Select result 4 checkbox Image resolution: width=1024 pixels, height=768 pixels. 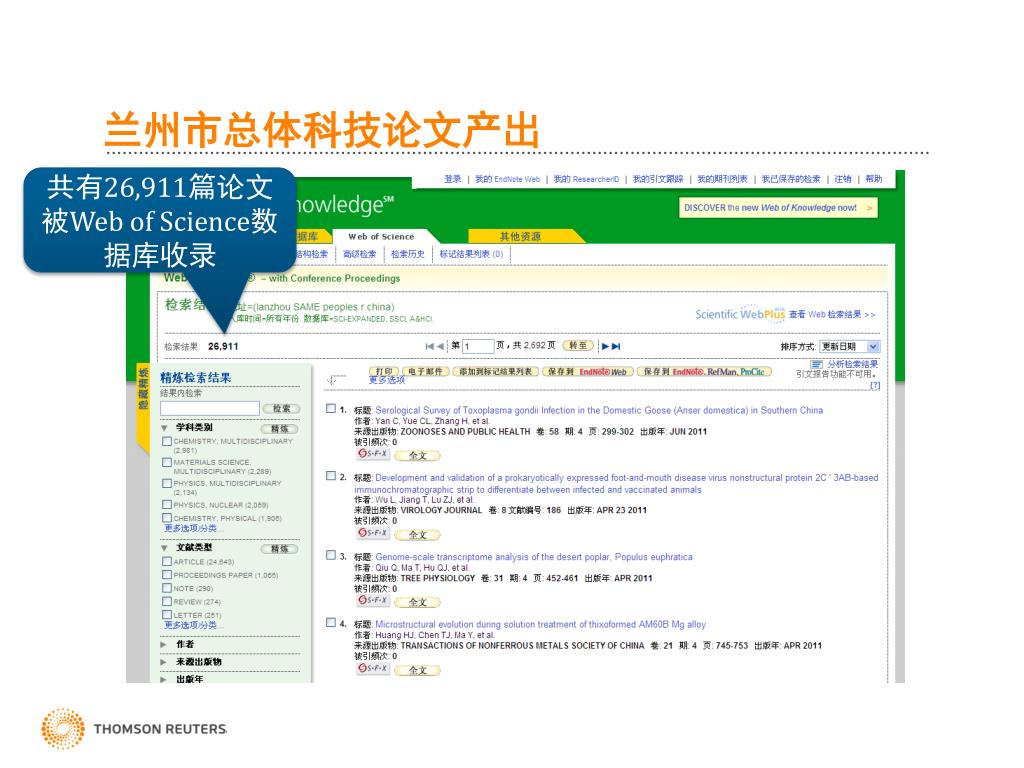click(330, 623)
